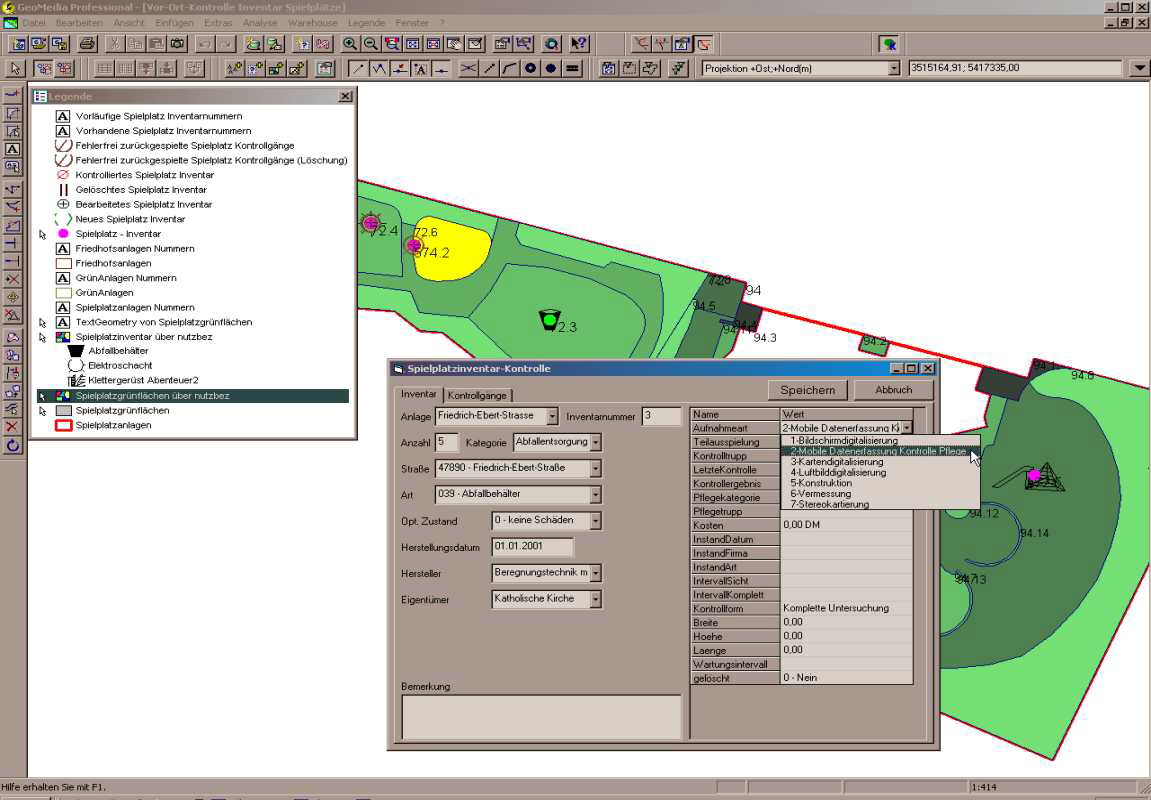
Task: Click the printer icon in the toolbar
Action: coord(87,44)
